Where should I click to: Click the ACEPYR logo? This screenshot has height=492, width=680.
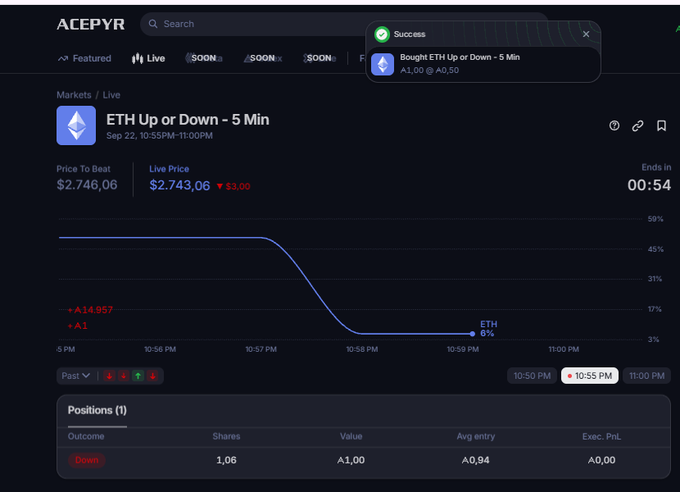tap(91, 24)
